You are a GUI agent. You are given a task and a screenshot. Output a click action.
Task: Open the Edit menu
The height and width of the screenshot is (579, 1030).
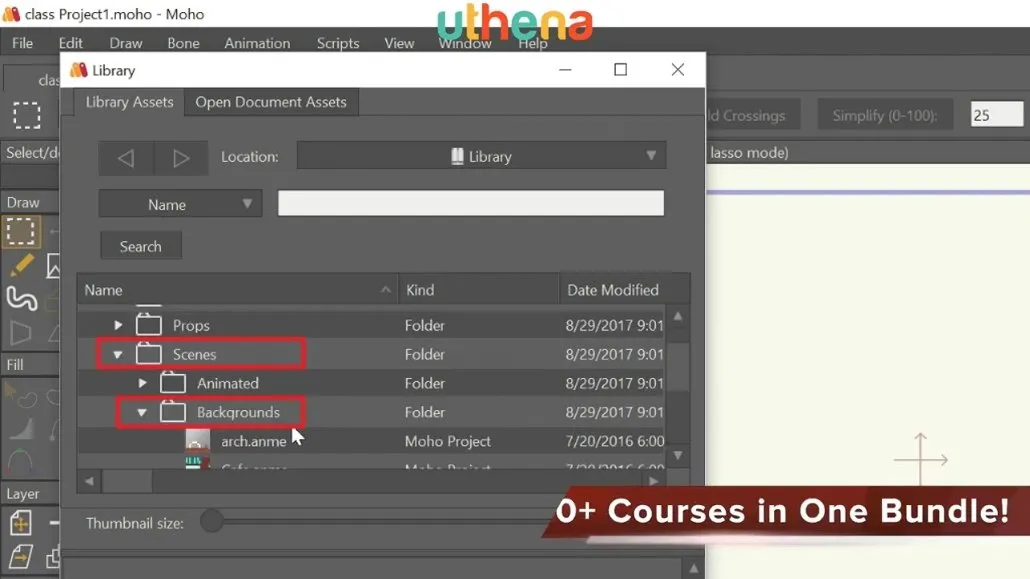(70, 43)
